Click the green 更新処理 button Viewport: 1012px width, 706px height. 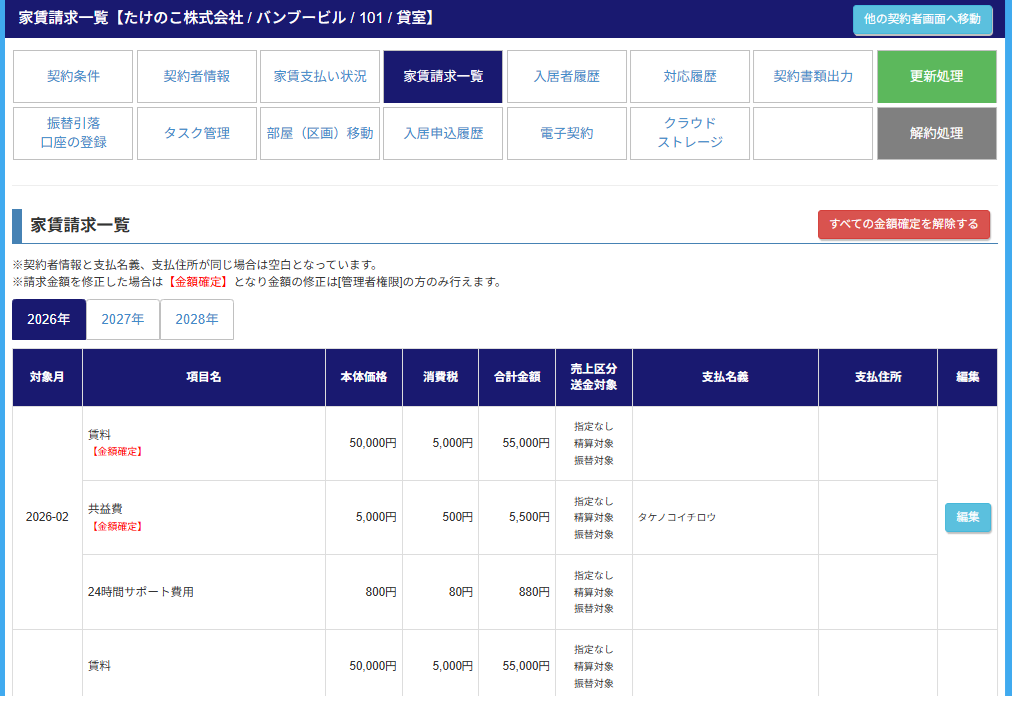[937, 76]
